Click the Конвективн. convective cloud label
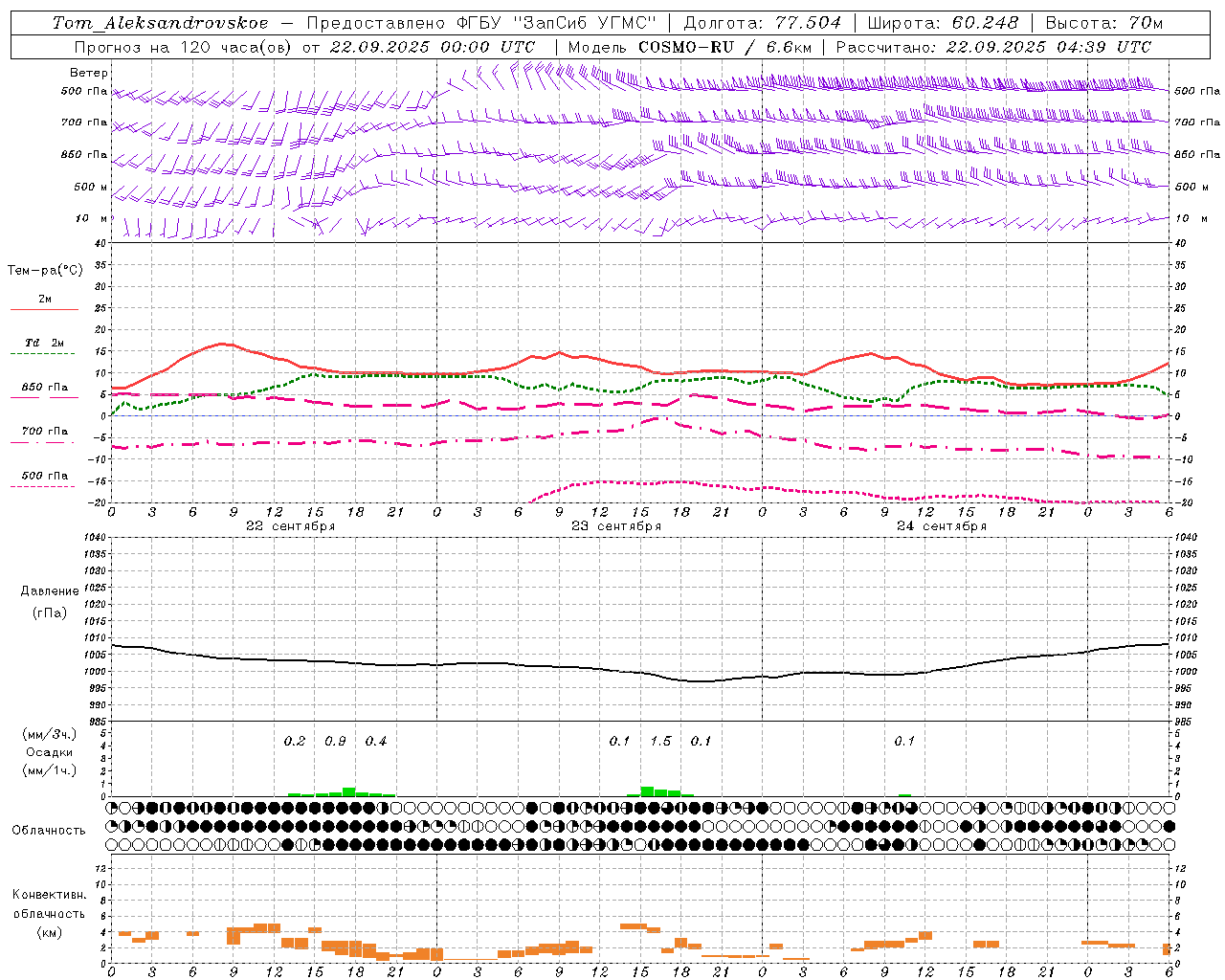 click(x=50, y=895)
